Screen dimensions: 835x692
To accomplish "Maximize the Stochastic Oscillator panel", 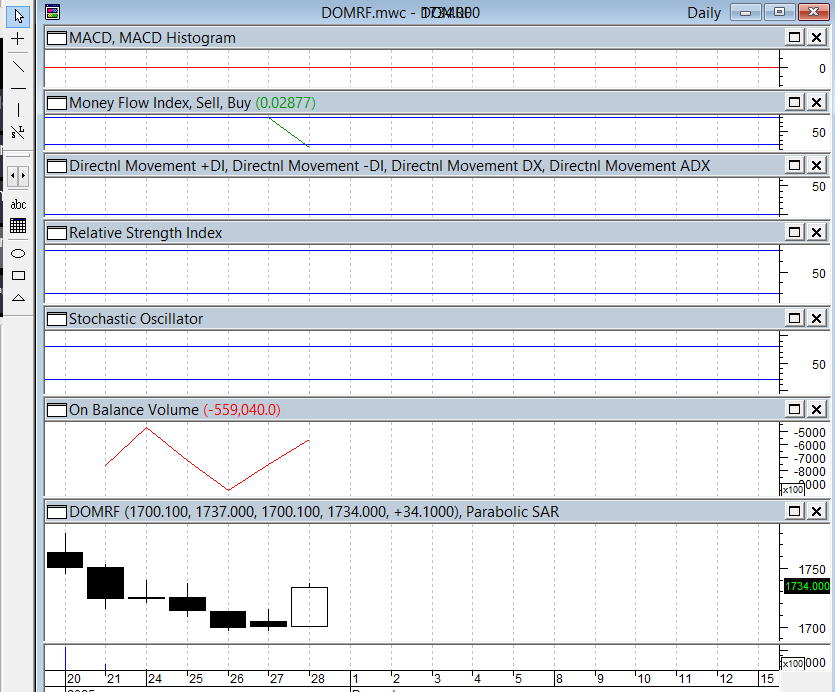I will (x=795, y=318).
